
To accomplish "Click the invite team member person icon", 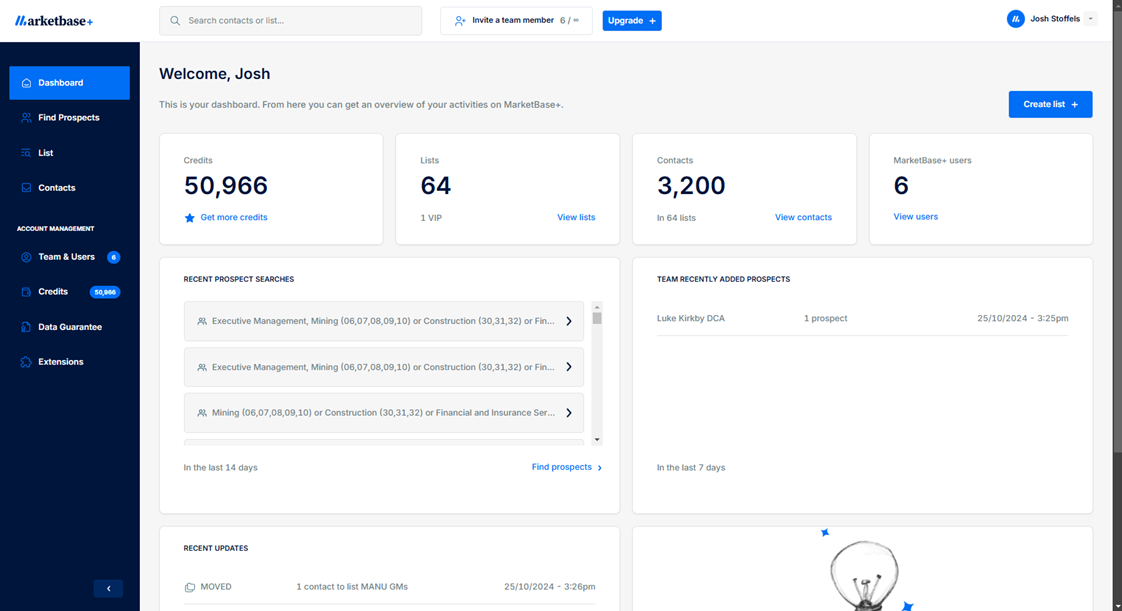I will [x=460, y=21].
